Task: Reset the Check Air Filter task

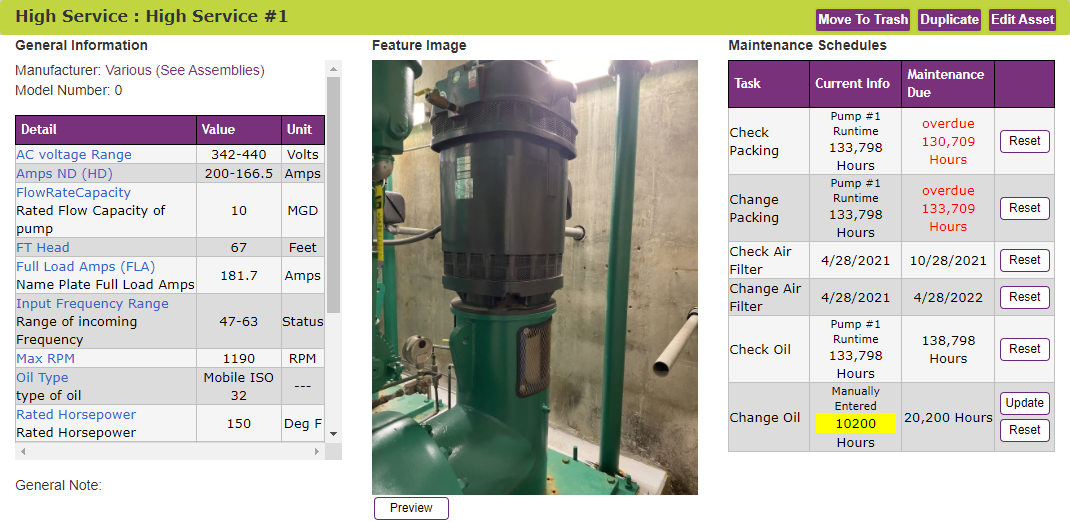Action: coord(1024,260)
